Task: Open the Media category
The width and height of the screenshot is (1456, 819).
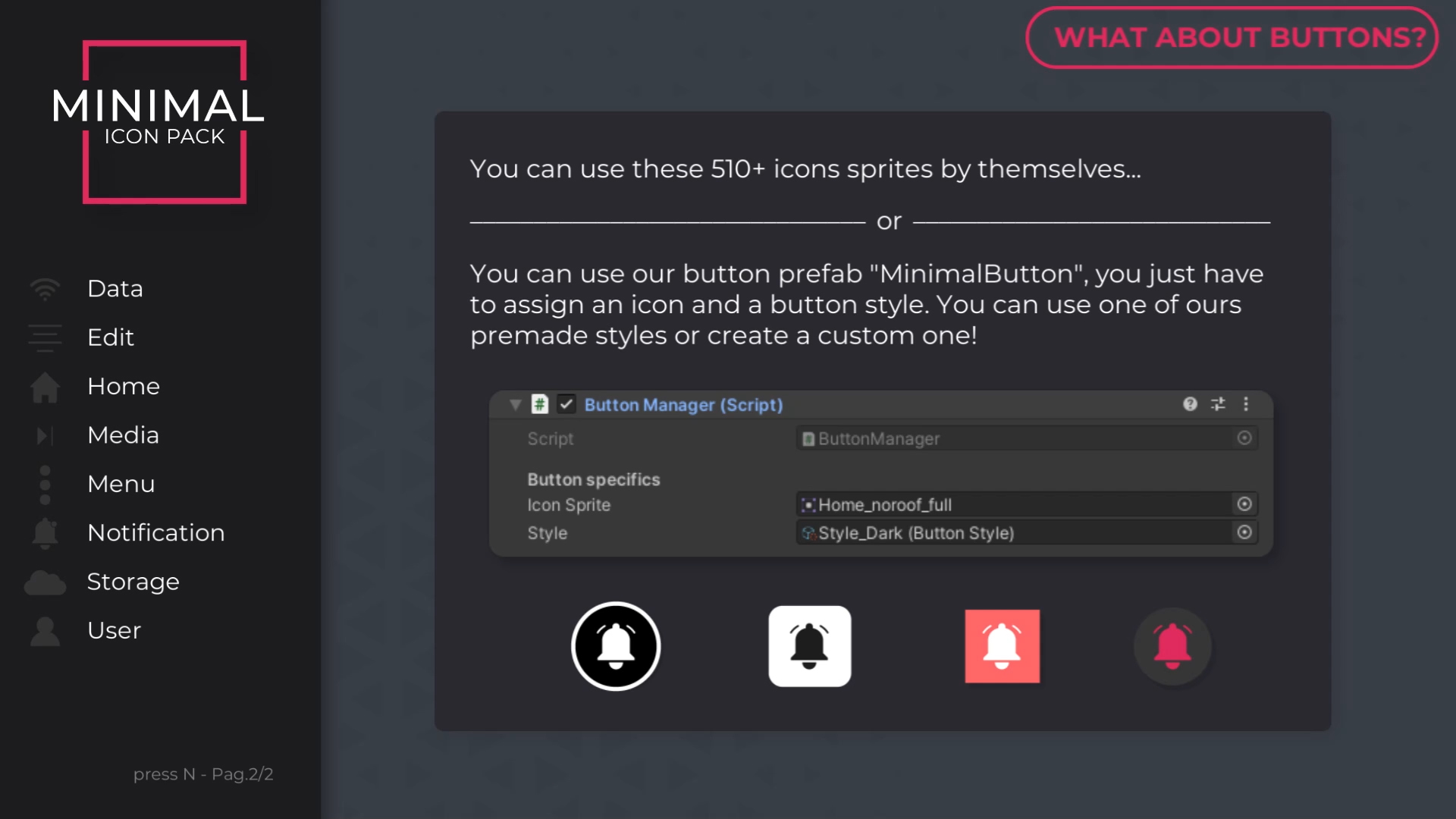Action: 123,435
